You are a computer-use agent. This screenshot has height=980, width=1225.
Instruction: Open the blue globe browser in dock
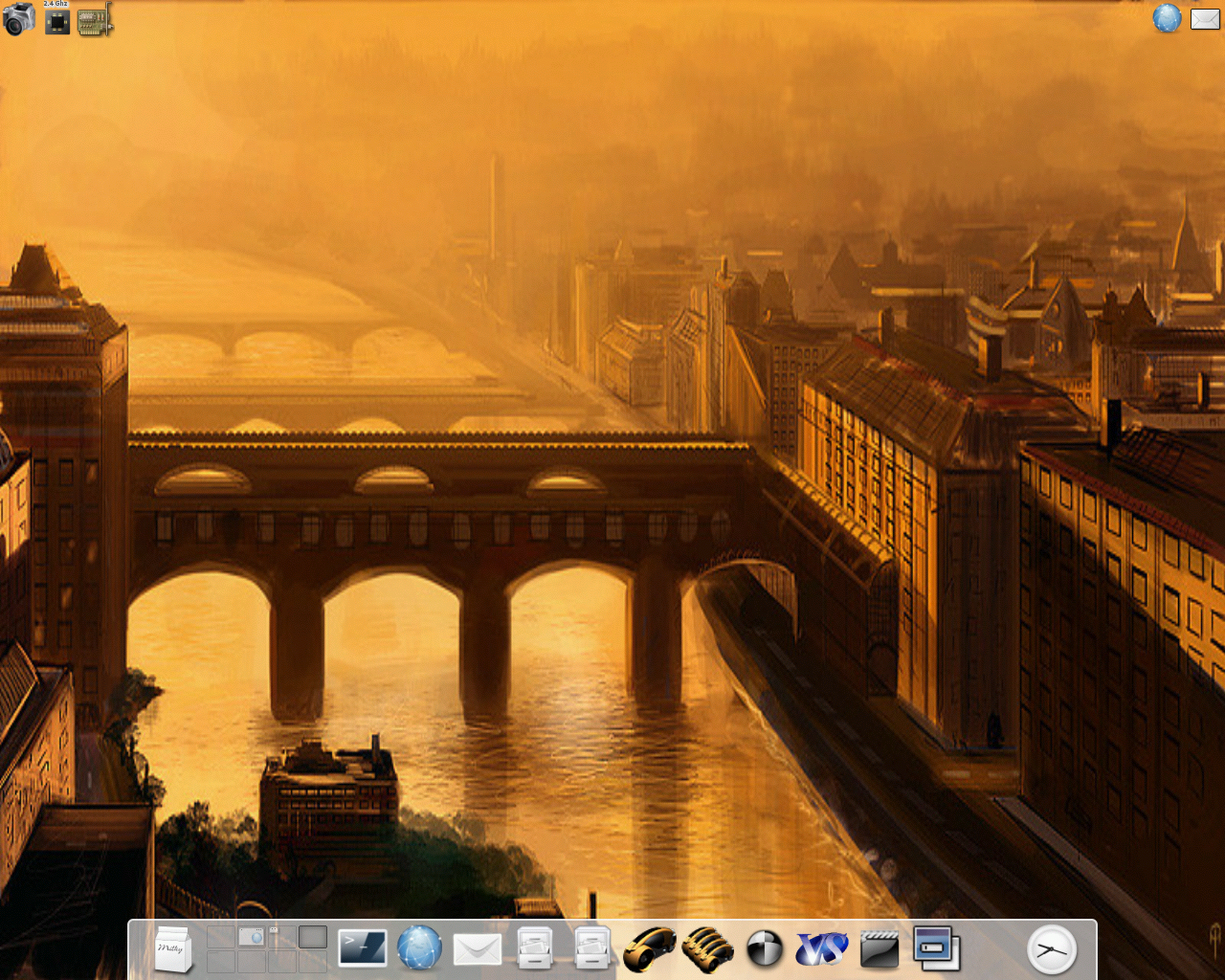419,948
